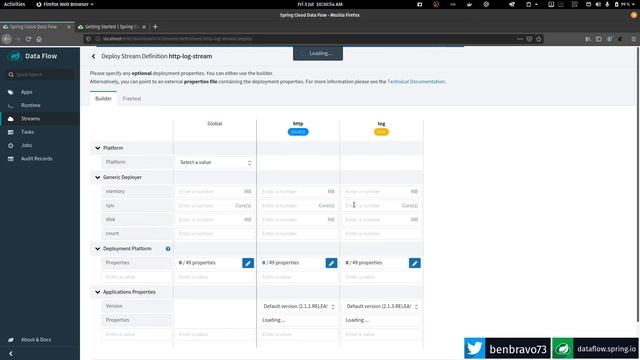Open Firefox hamburger menu
Screen dimensions: 640x360
(x=633, y=39)
